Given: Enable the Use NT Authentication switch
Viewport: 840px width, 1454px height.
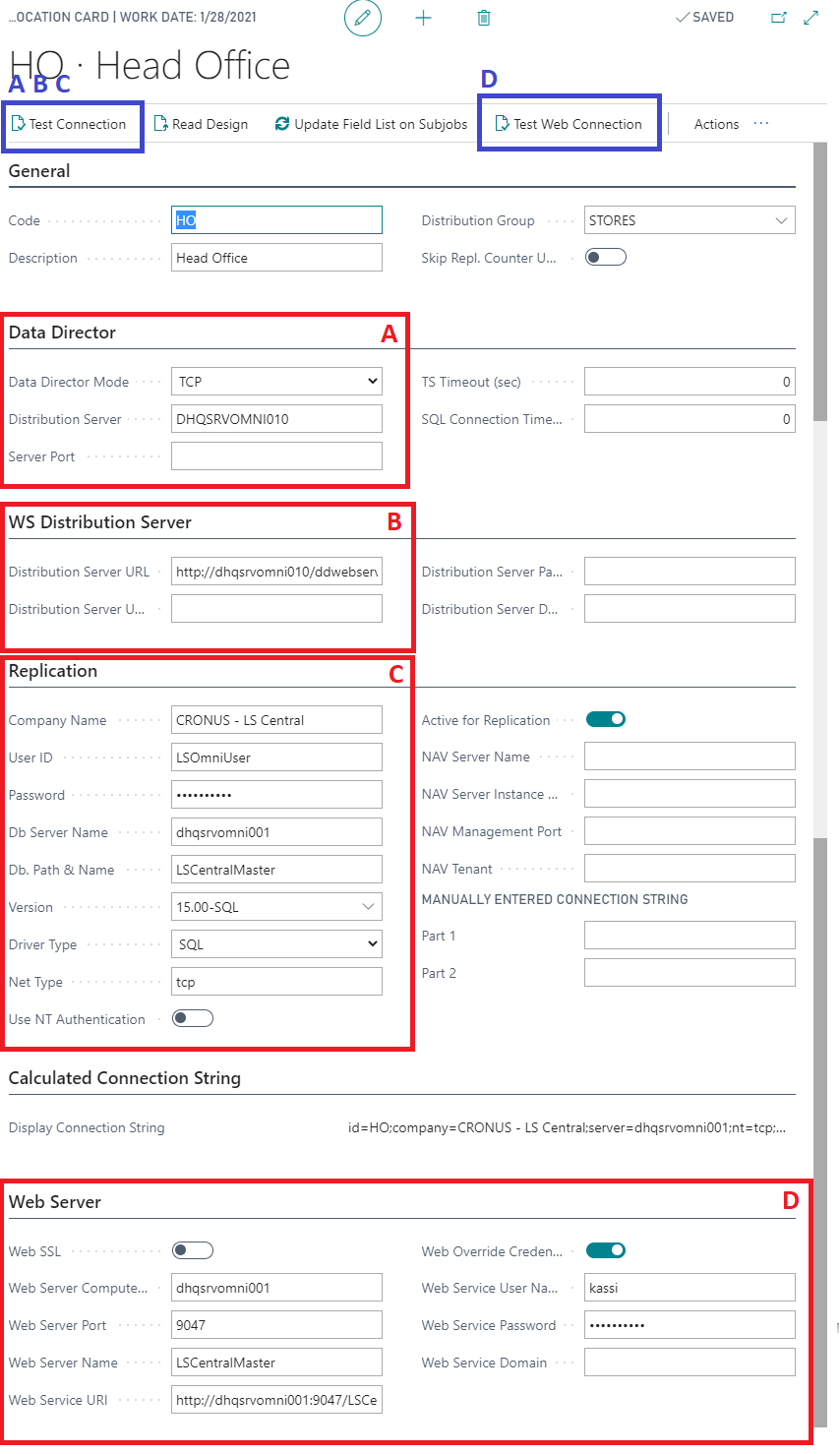Looking at the screenshot, I should coord(192,1018).
